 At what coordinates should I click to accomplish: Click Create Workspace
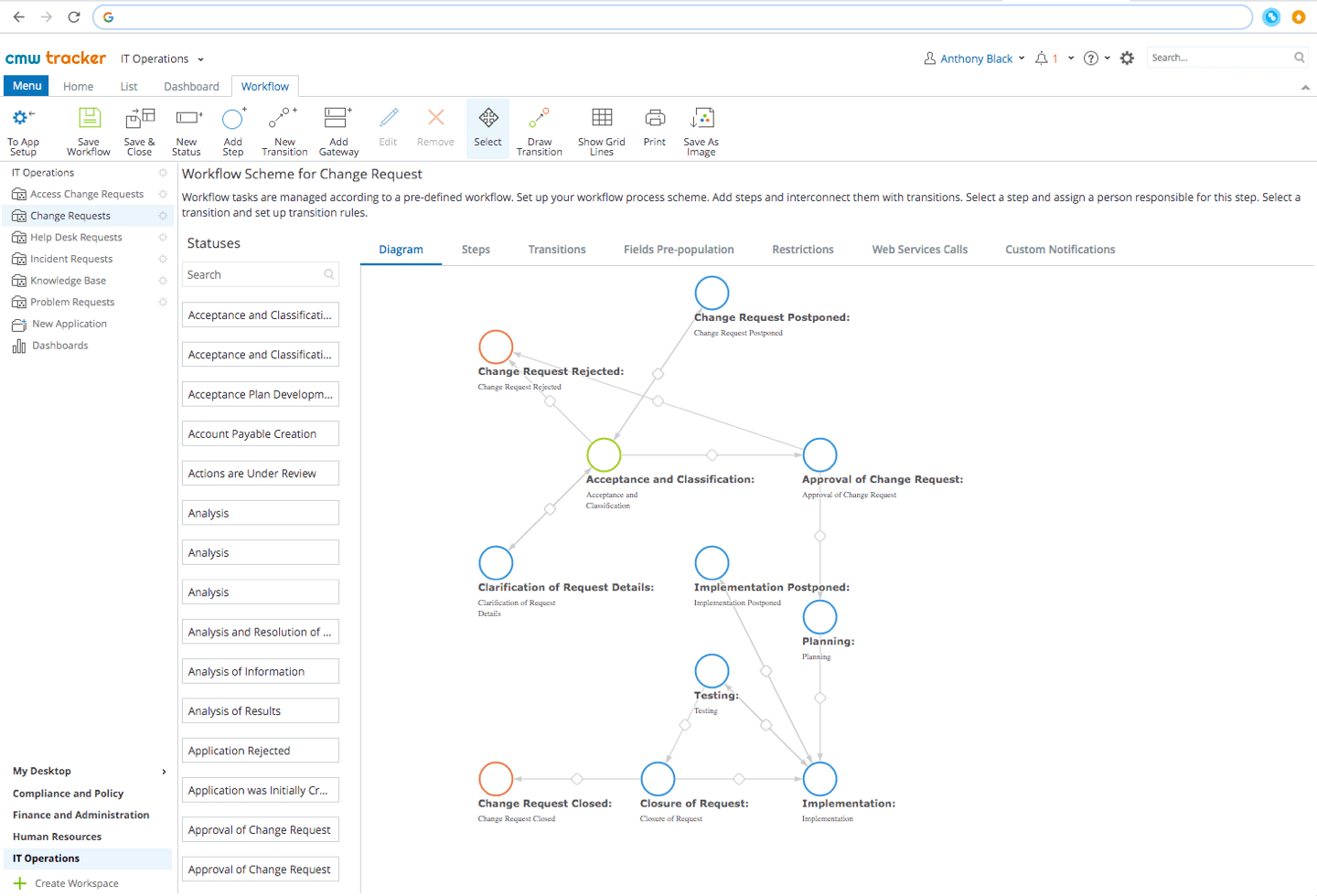click(66, 884)
